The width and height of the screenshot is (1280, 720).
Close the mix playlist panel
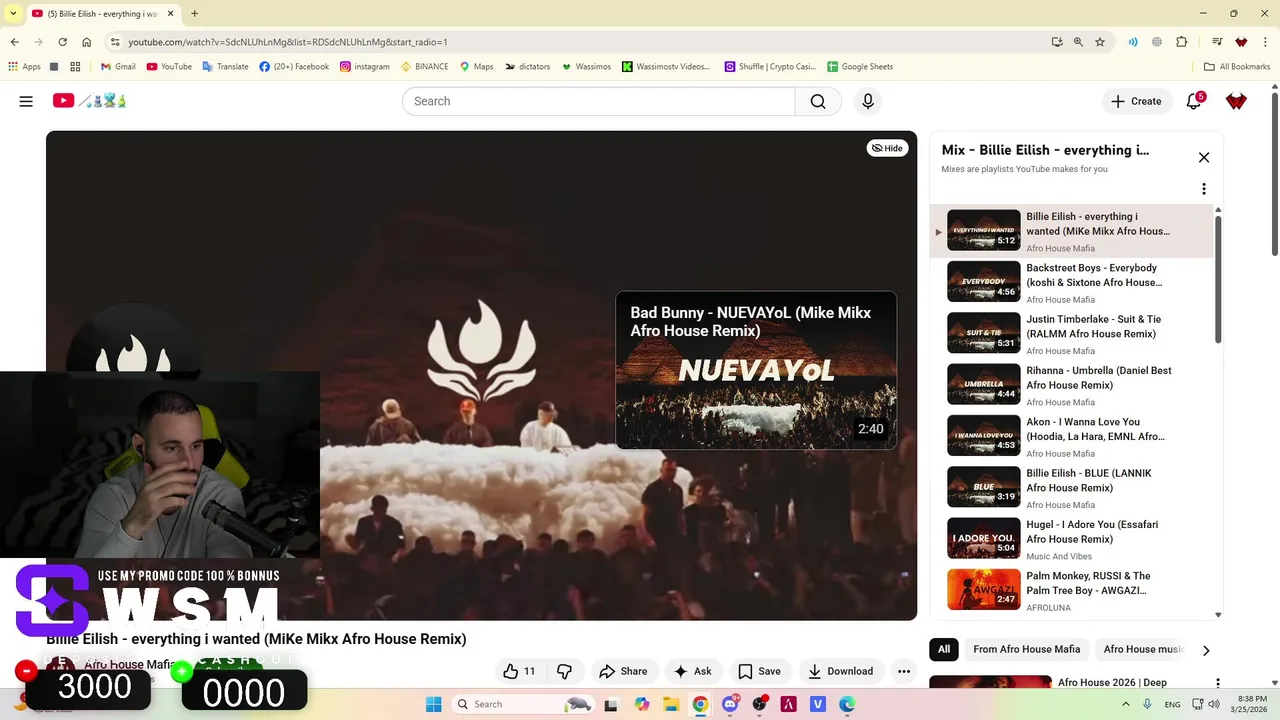click(x=1204, y=157)
